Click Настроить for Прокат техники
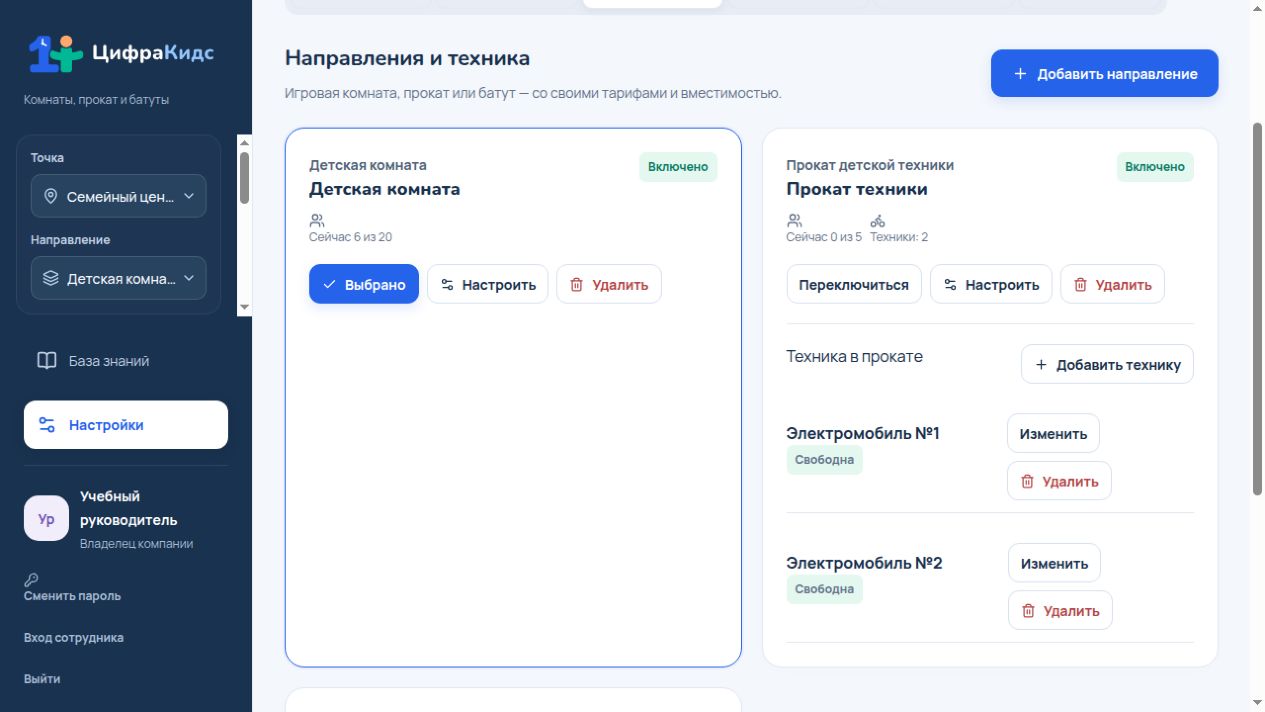Viewport: 1265px width, 712px height. tap(991, 285)
